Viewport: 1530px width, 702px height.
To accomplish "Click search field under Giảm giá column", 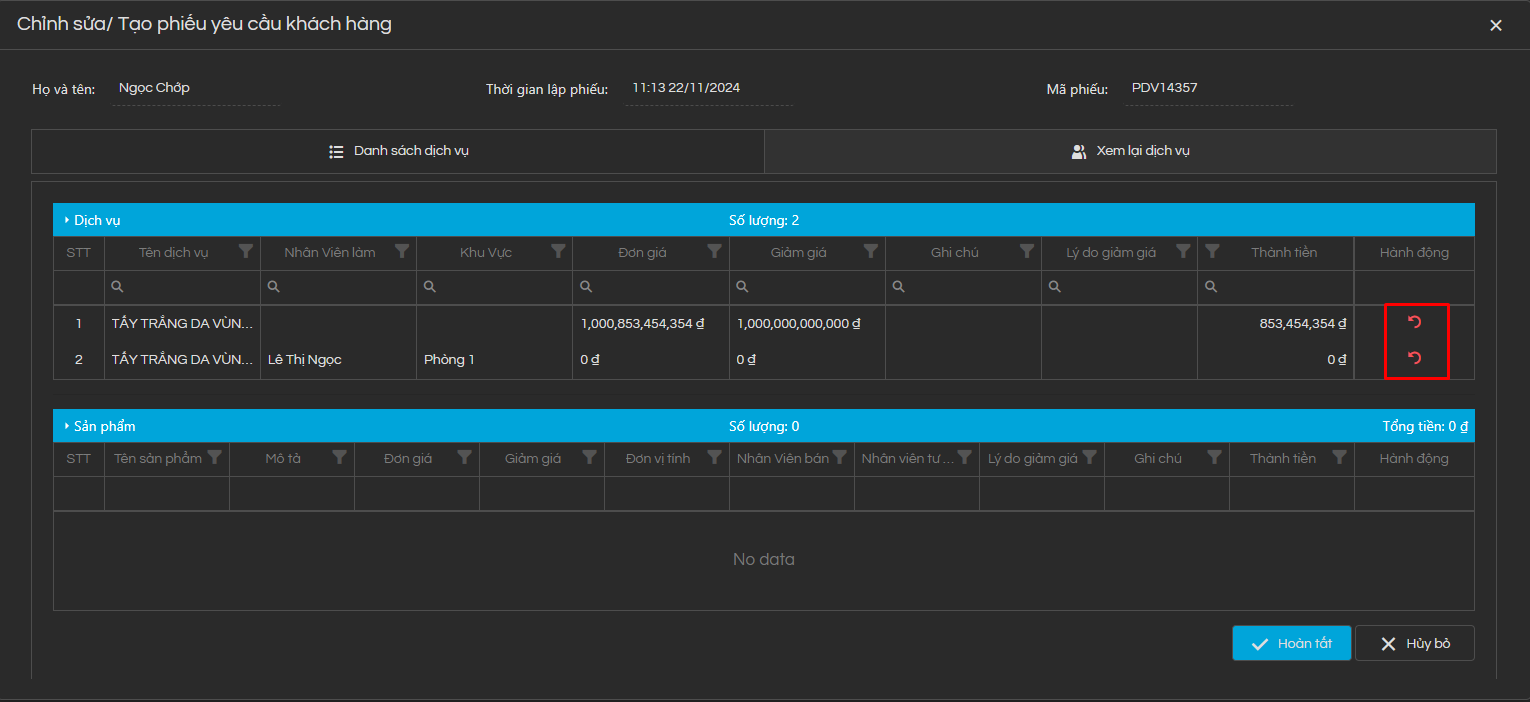I will pyautogui.click(x=812, y=287).
